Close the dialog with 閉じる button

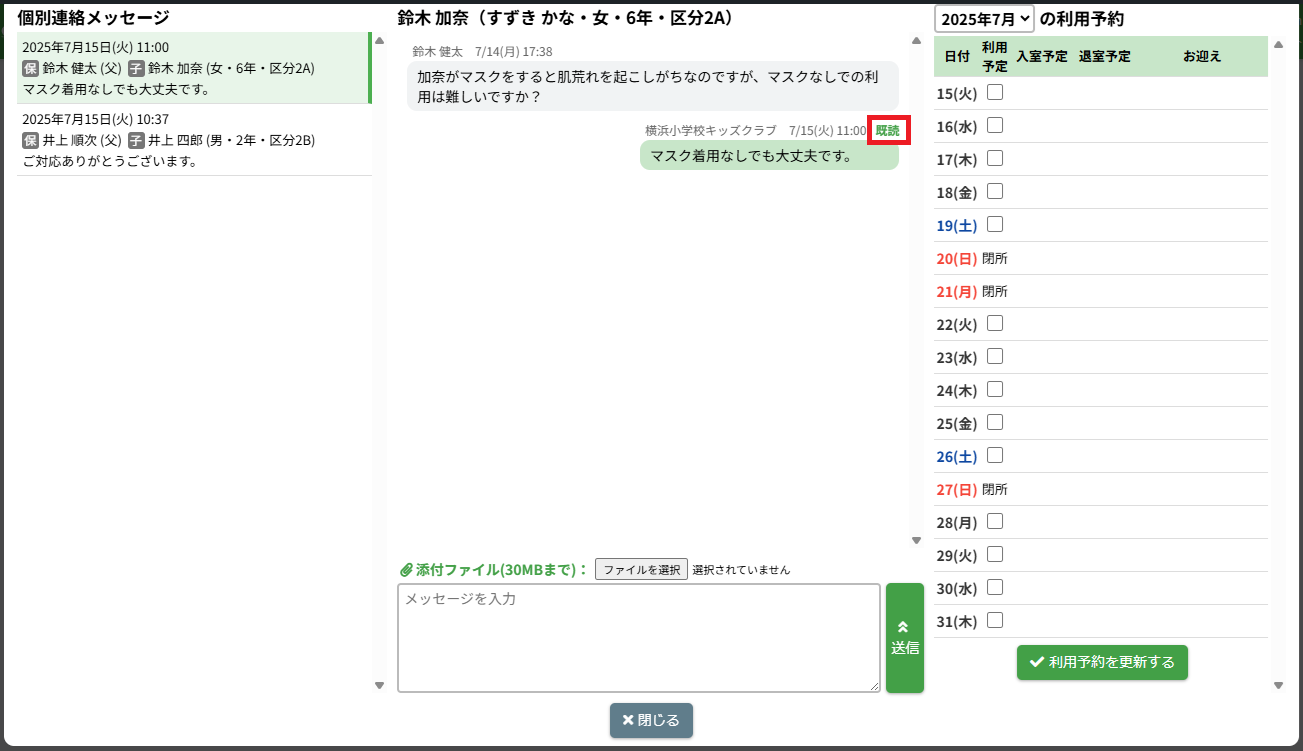[x=651, y=720]
